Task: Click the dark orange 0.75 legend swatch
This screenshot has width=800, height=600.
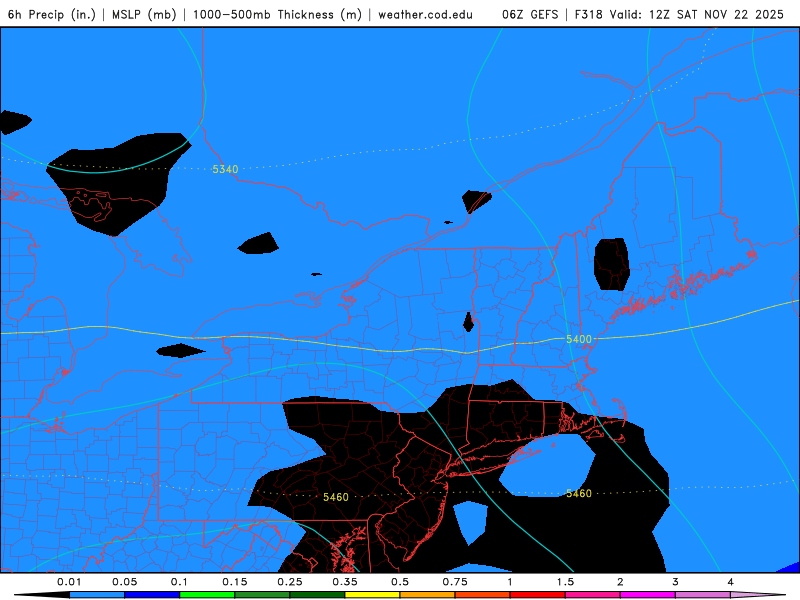Action: point(483,595)
